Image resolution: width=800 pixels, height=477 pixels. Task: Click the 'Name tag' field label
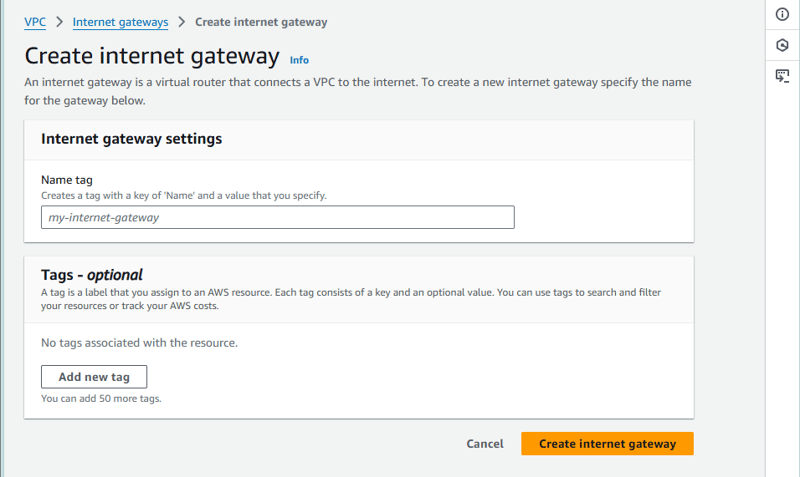click(67, 180)
